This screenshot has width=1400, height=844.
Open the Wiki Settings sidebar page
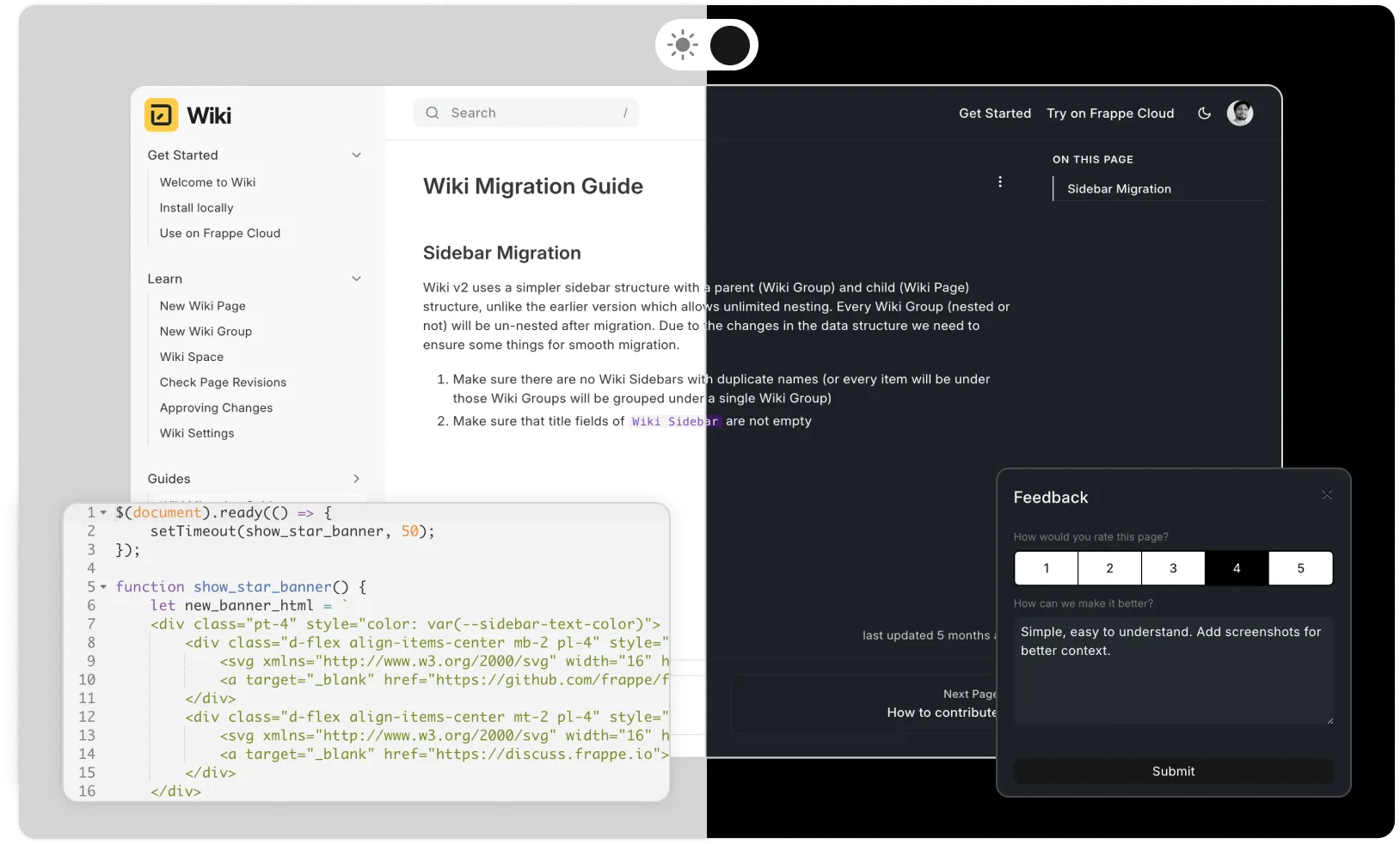pos(196,433)
